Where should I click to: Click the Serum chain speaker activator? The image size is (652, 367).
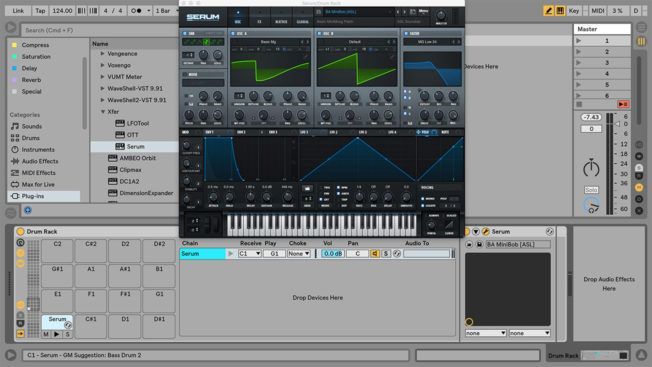tap(375, 254)
